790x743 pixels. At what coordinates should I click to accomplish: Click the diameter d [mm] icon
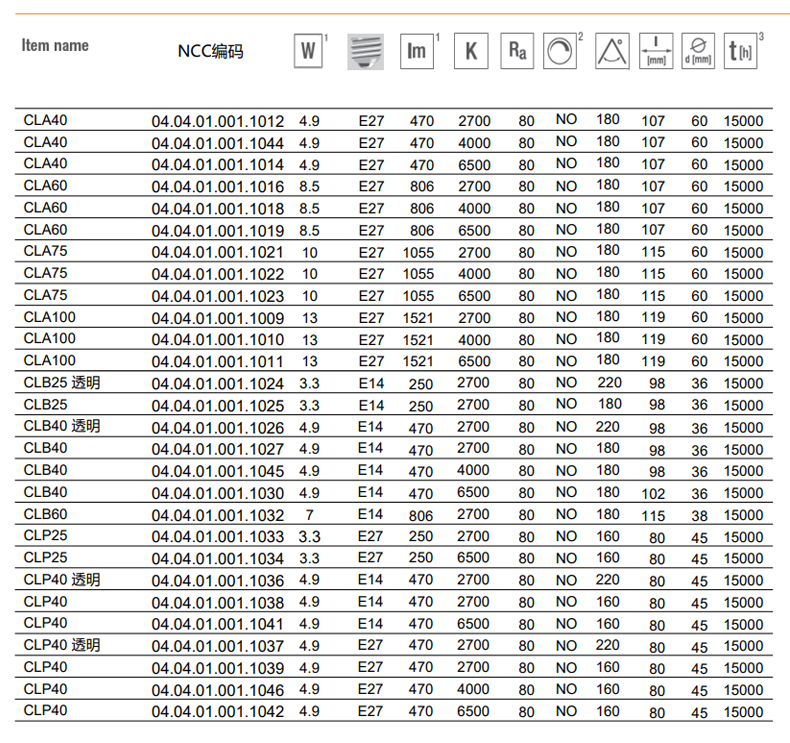(x=696, y=51)
